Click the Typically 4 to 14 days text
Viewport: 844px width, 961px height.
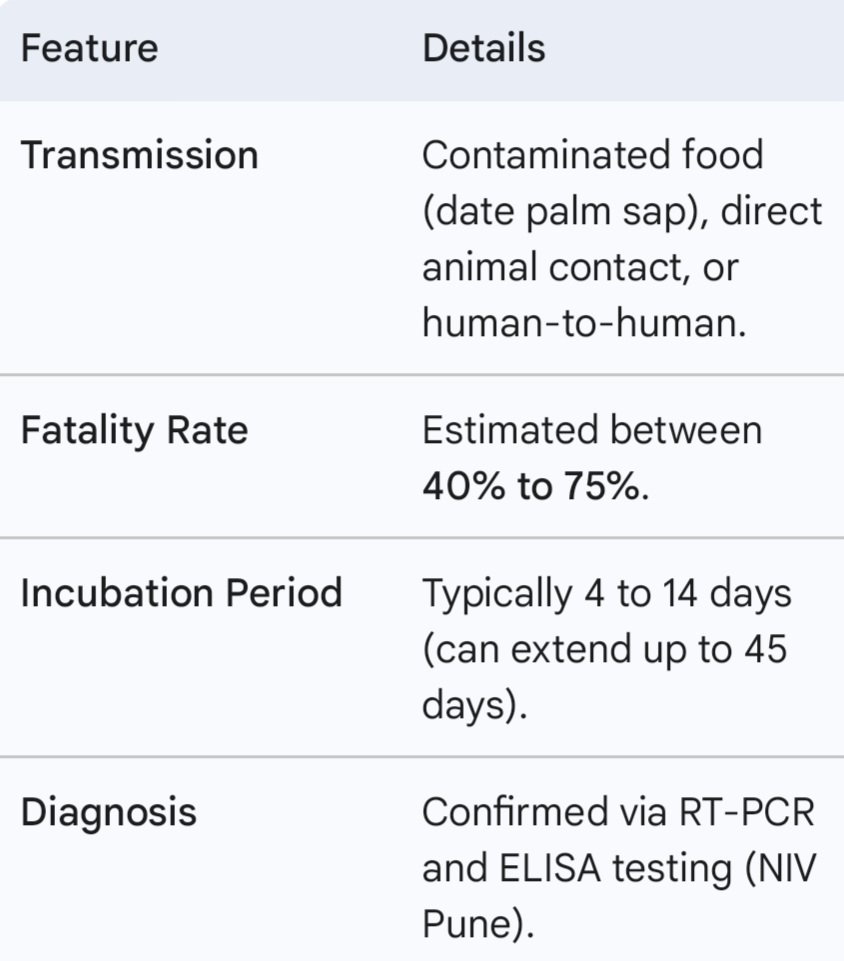coord(606,592)
